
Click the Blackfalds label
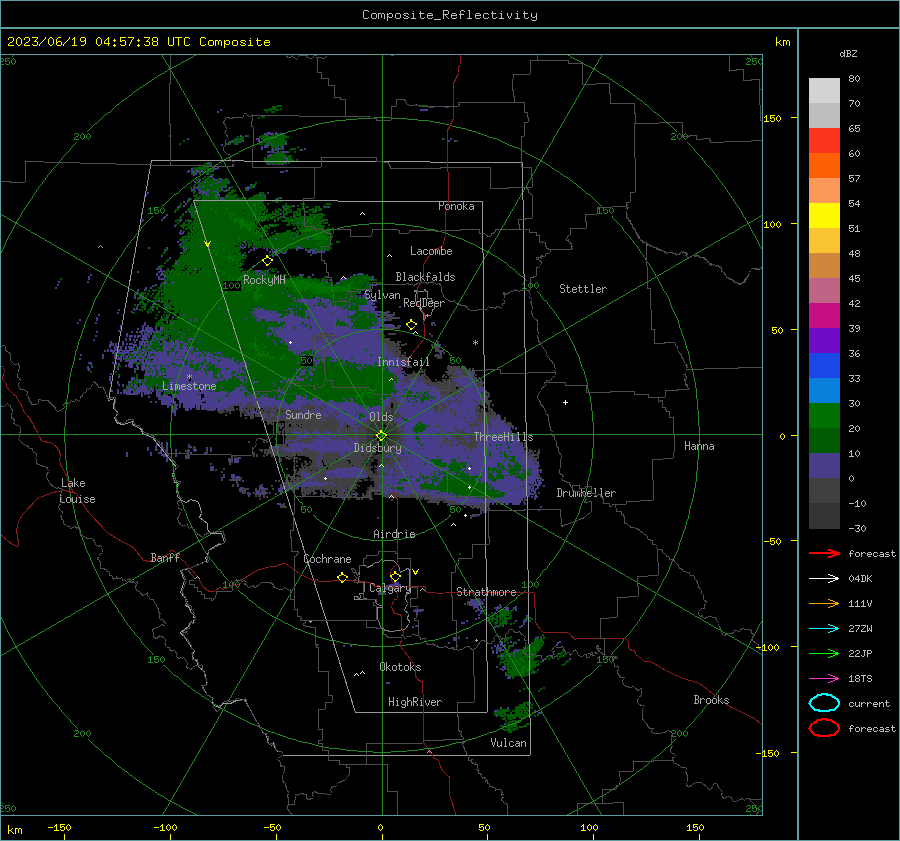[x=425, y=277]
